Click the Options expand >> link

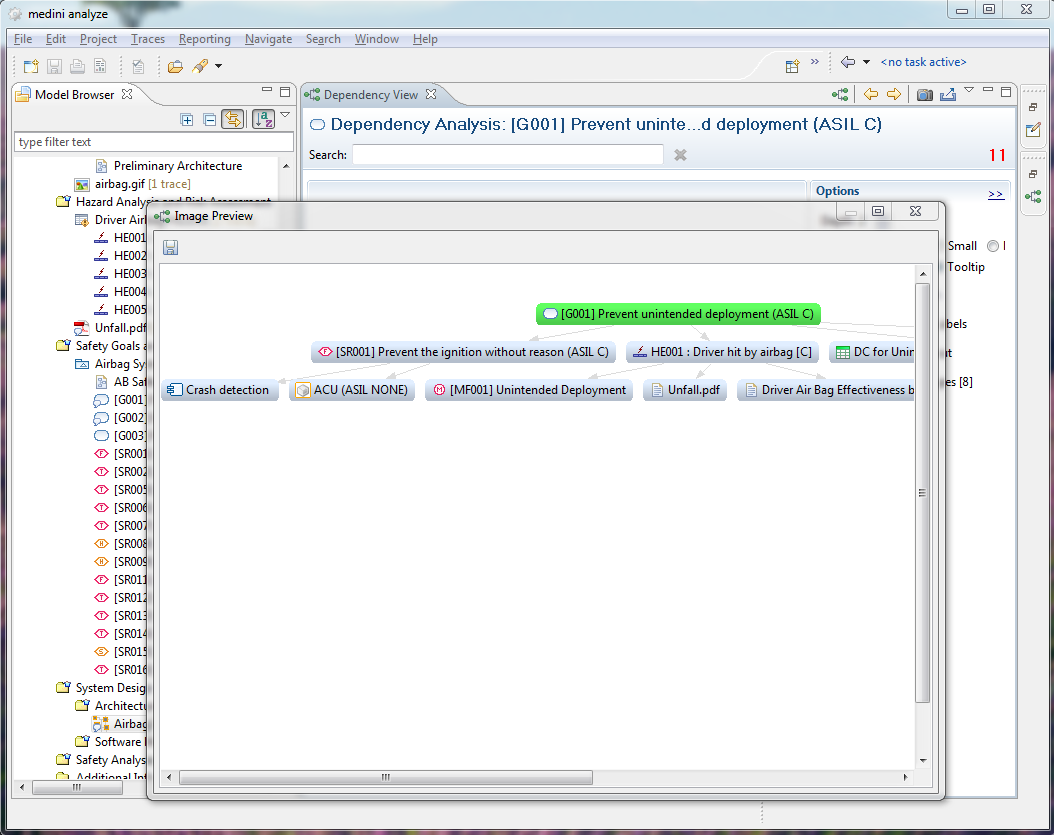click(995, 194)
